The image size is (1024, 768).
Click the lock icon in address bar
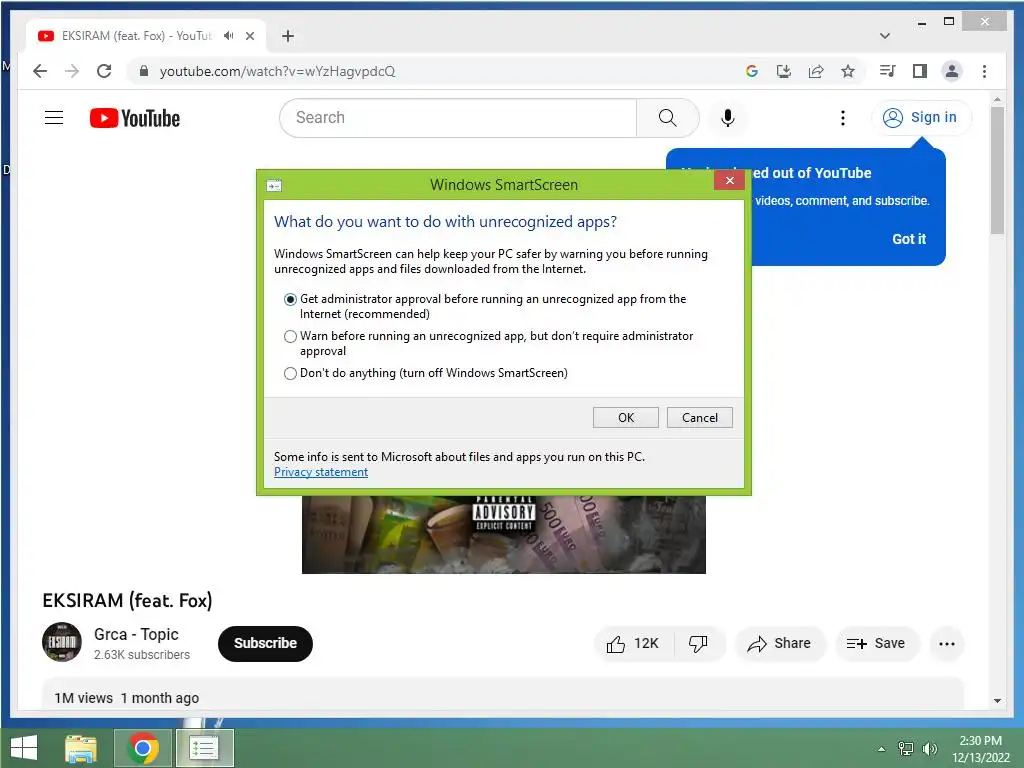(x=144, y=71)
